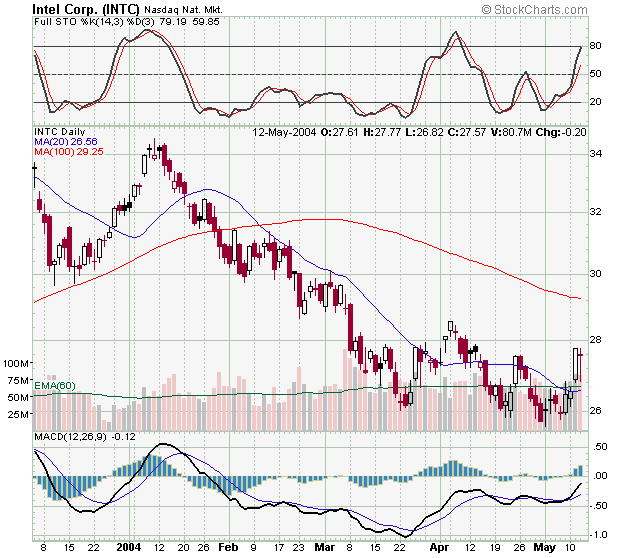Click date label 8 right after Mar
This screenshot has width=620, height=558.
pyautogui.click(x=349, y=547)
